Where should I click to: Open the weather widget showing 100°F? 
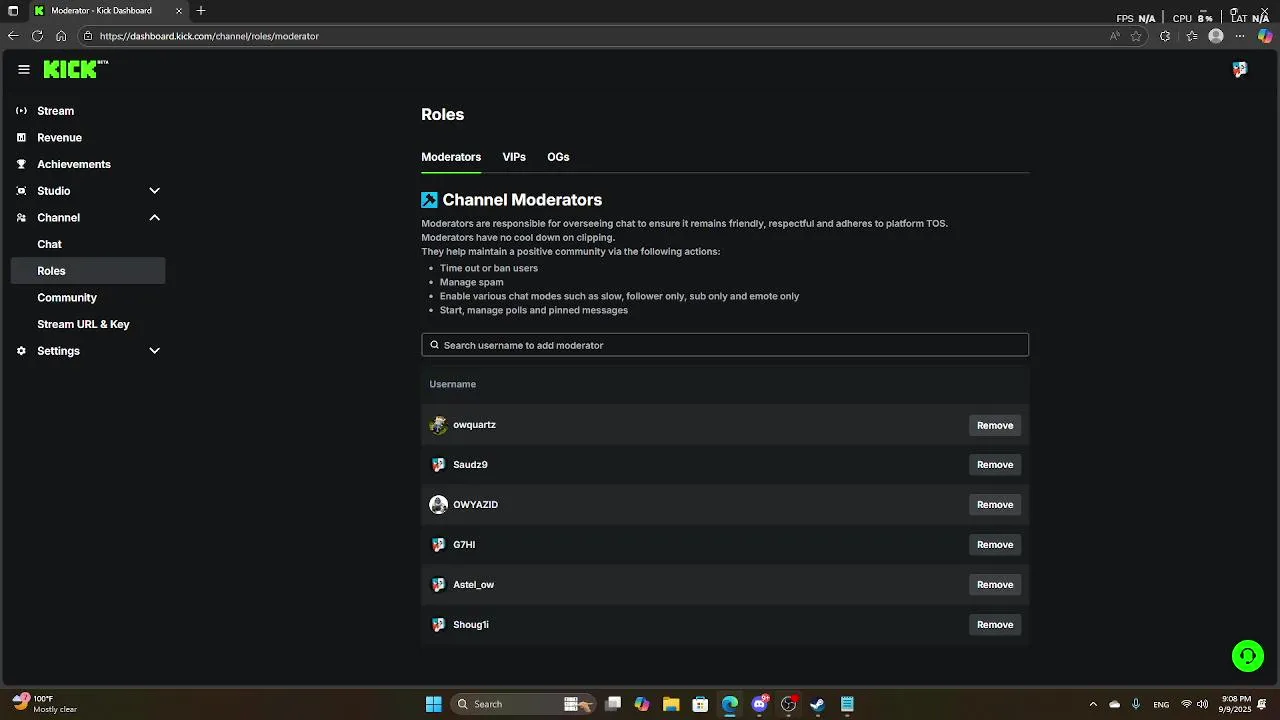[45, 704]
